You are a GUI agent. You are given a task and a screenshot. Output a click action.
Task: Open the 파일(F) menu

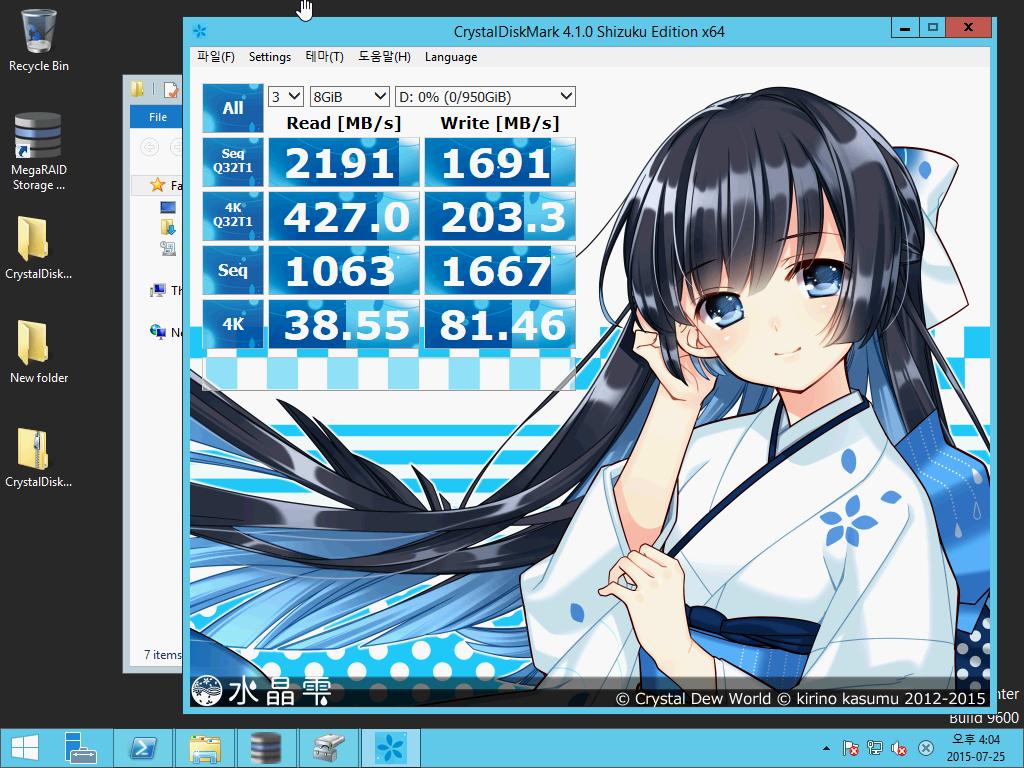[x=216, y=57]
